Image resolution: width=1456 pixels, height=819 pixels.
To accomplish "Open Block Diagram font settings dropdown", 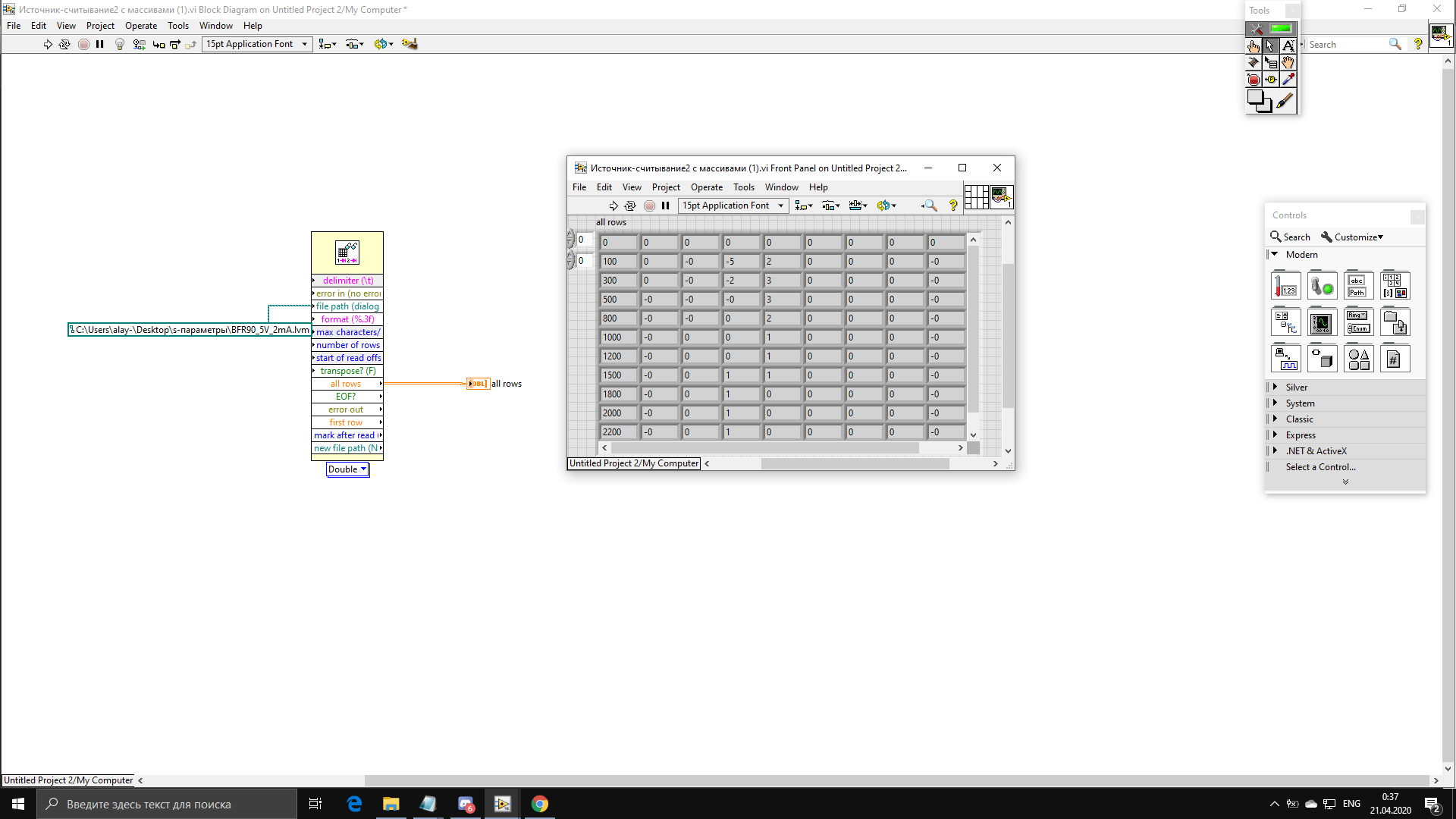I will coord(257,44).
